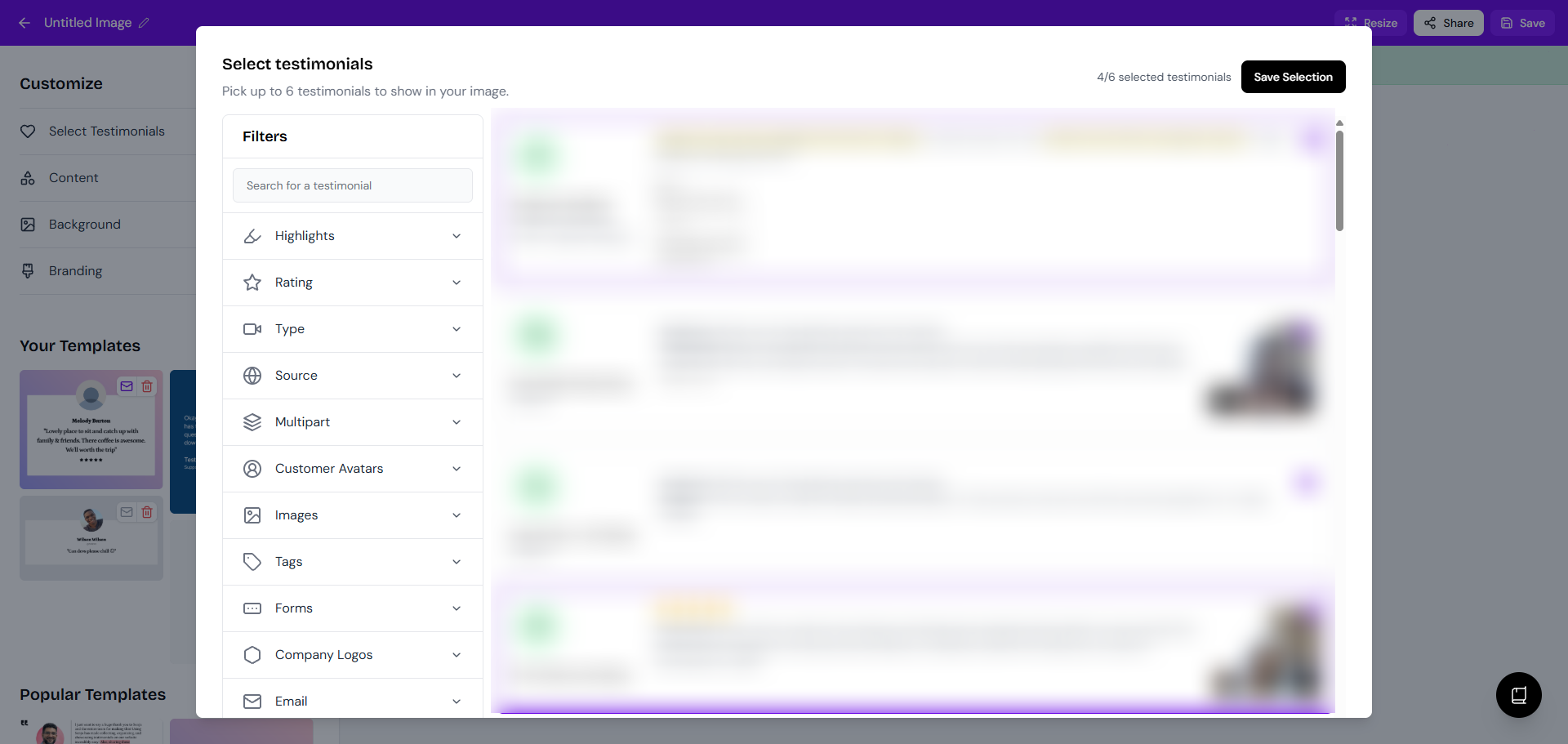1568x744 pixels.
Task: Select the Branding option in sidebar
Action: (x=75, y=271)
